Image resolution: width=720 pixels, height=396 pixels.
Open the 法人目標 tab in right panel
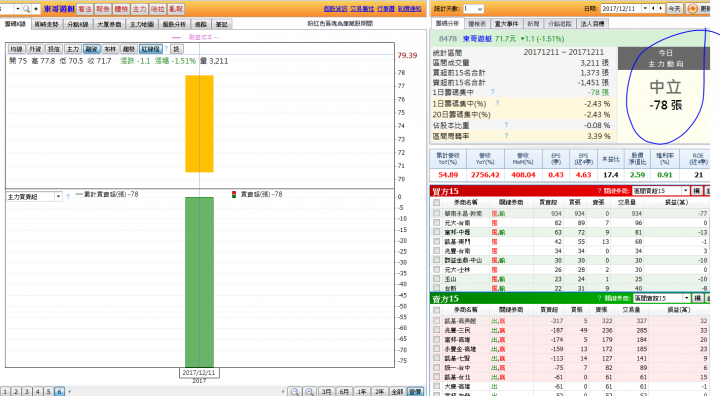[592, 23]
